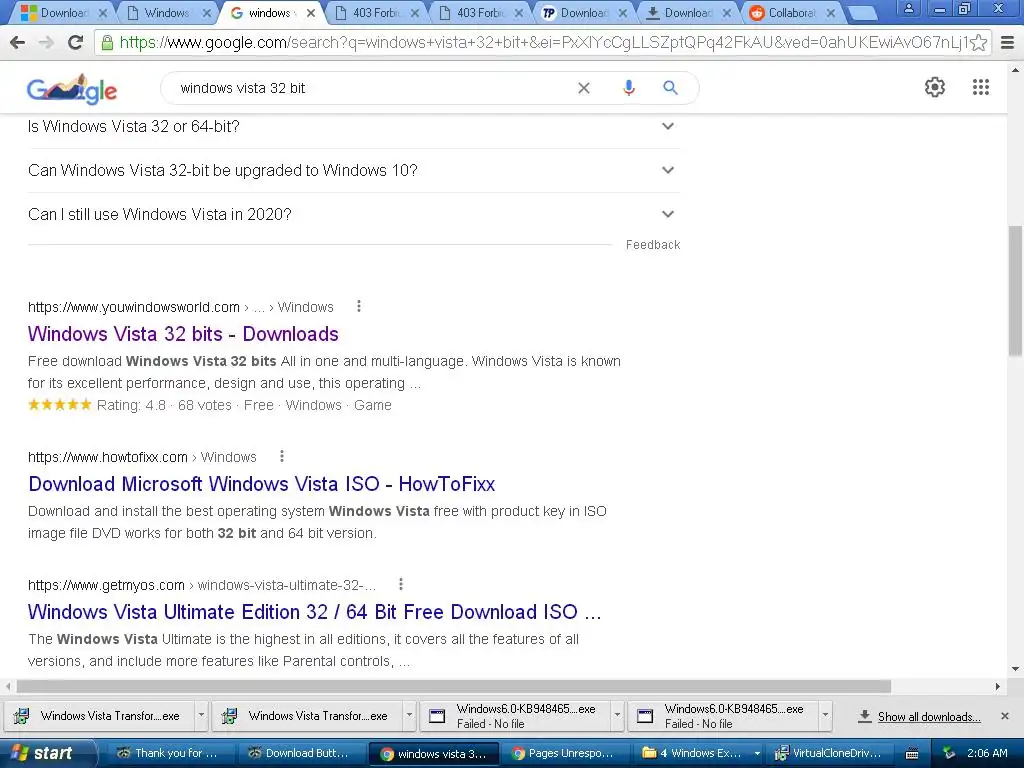Image resolution: width=1024 pixels, height=768 pixels.
Task: Open 'Windows Vista Ultimate Edition 32 / 64 Bit' link
Action: [x=314, y=612]
